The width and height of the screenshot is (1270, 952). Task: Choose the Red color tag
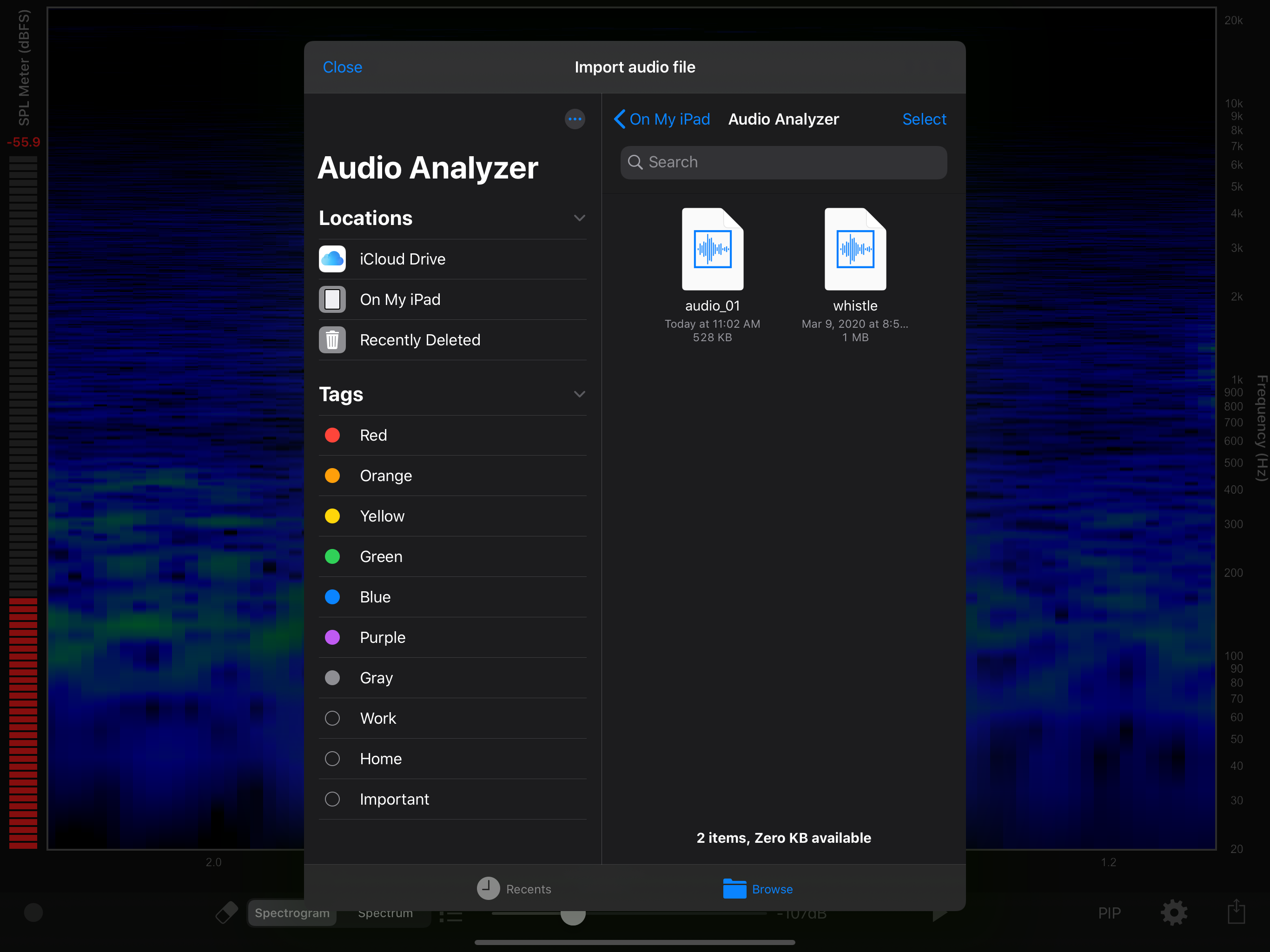coord(452,435)
